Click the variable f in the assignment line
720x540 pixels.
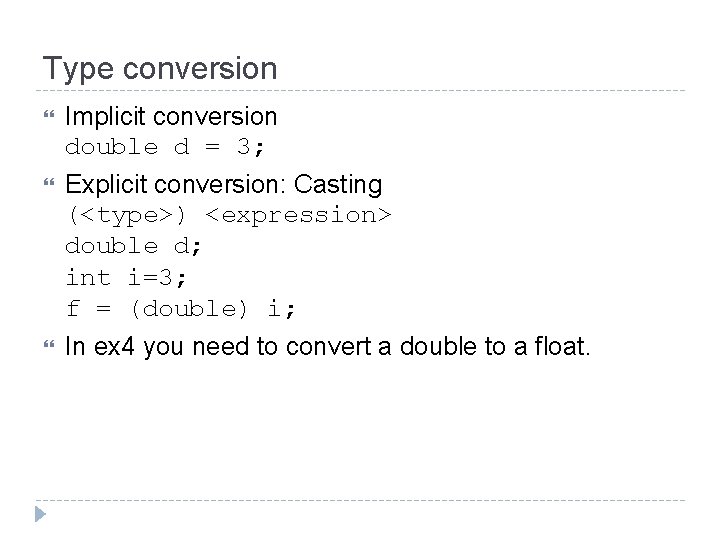click(72, 308)
